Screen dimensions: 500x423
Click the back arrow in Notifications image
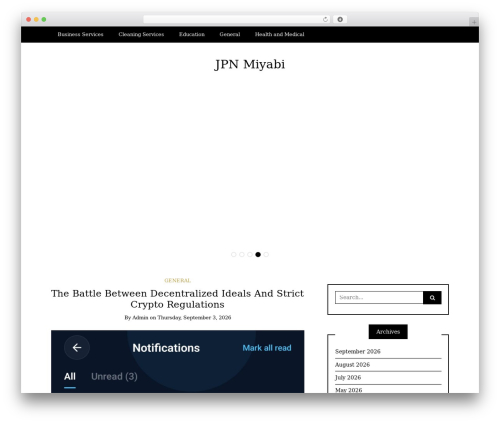click(77, 348)
